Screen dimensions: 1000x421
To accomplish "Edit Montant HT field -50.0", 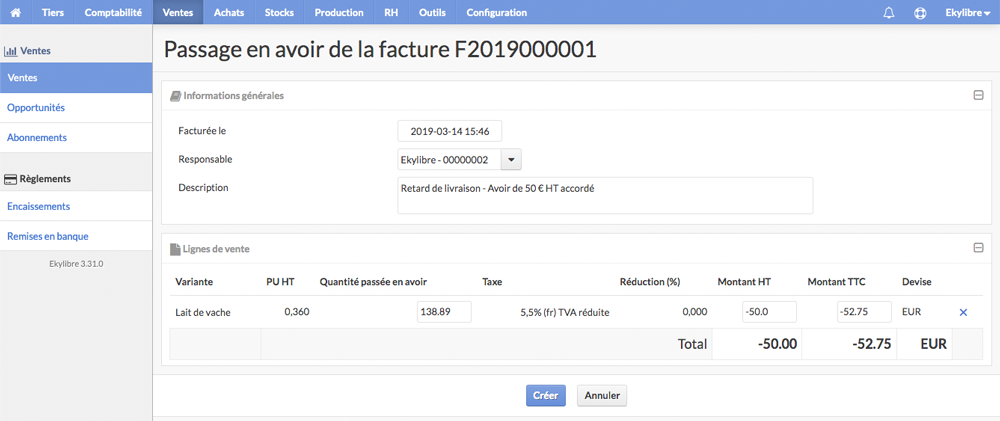I will point(769,313).
